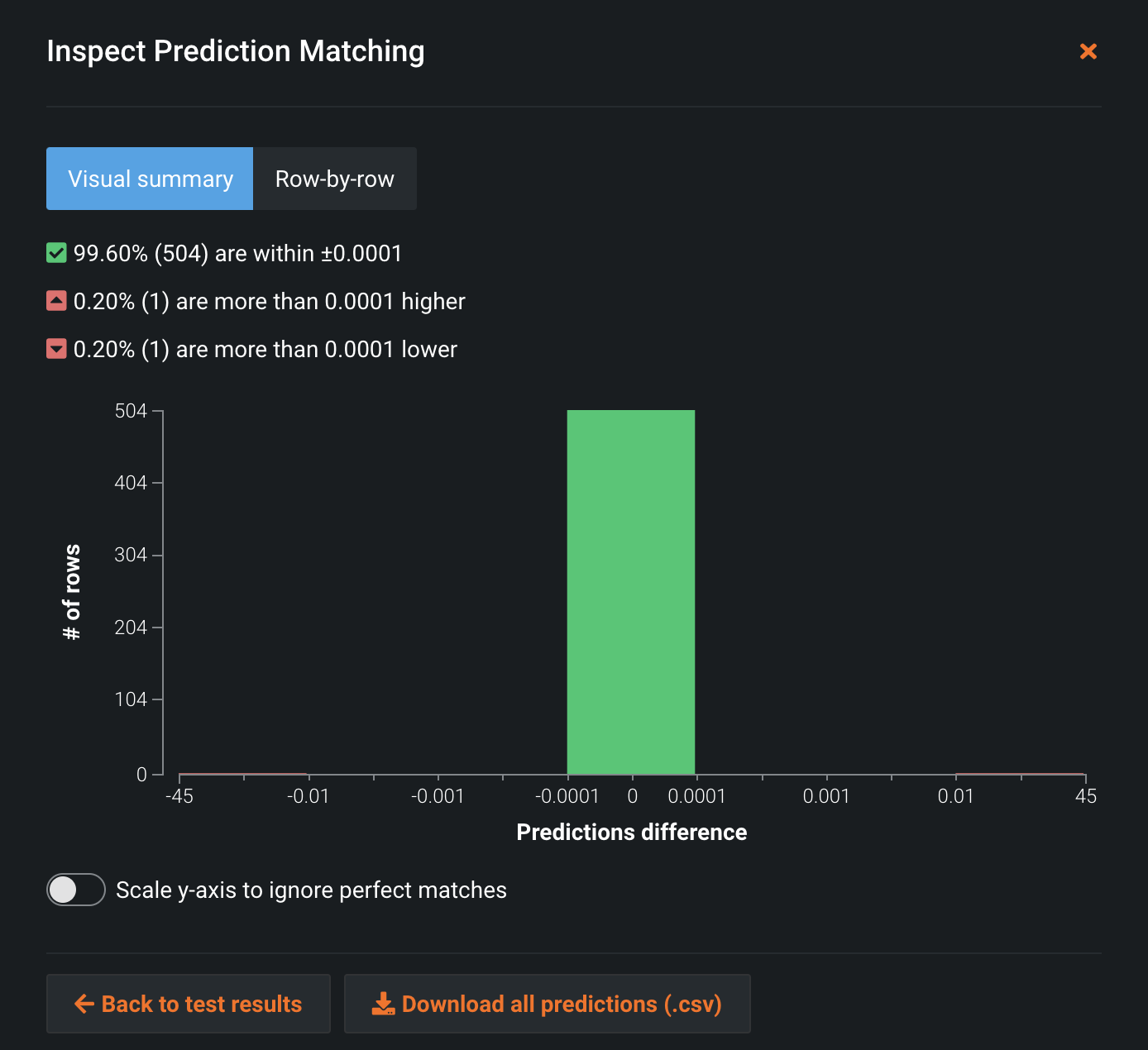Click the 'Predictions difference' x-axis title
Screen dimensions: 1148x1050
tap(631, 832)
